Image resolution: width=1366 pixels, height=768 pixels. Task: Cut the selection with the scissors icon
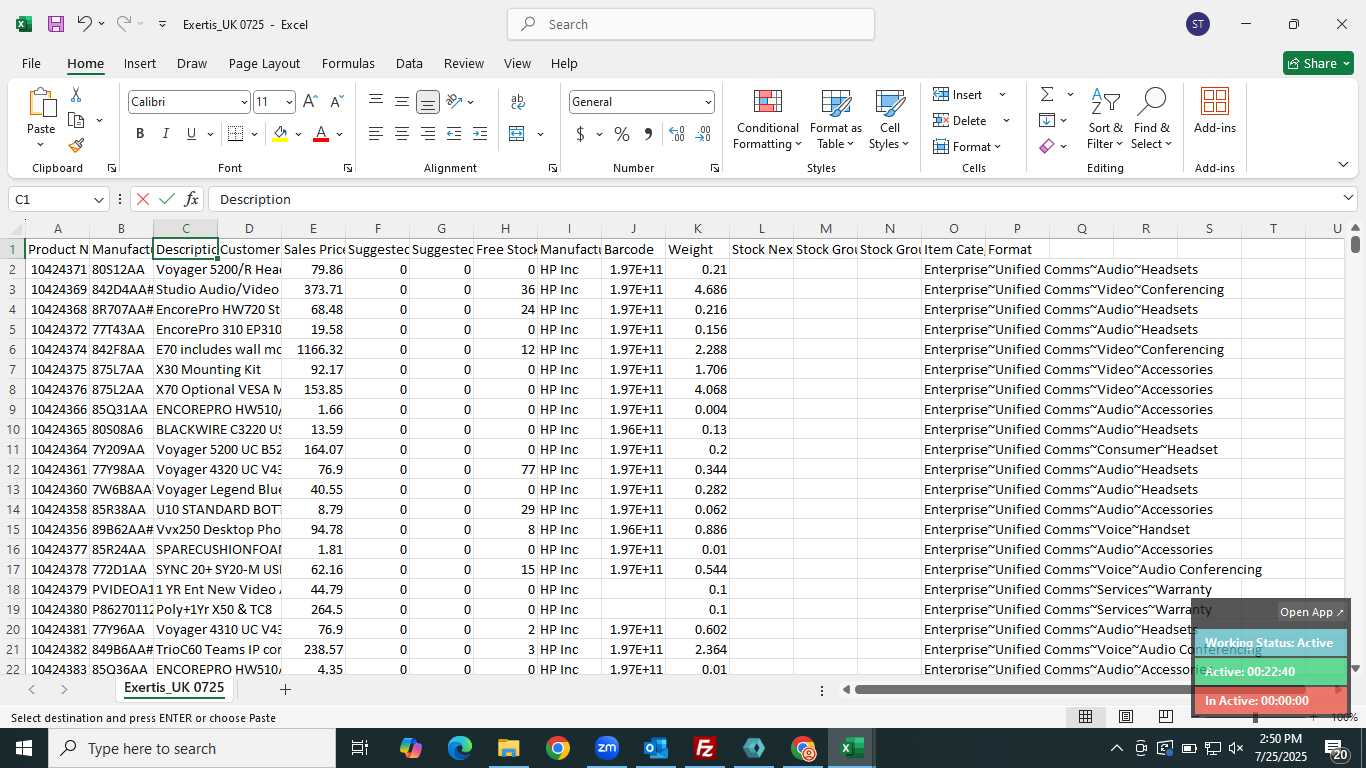[76, 95]
